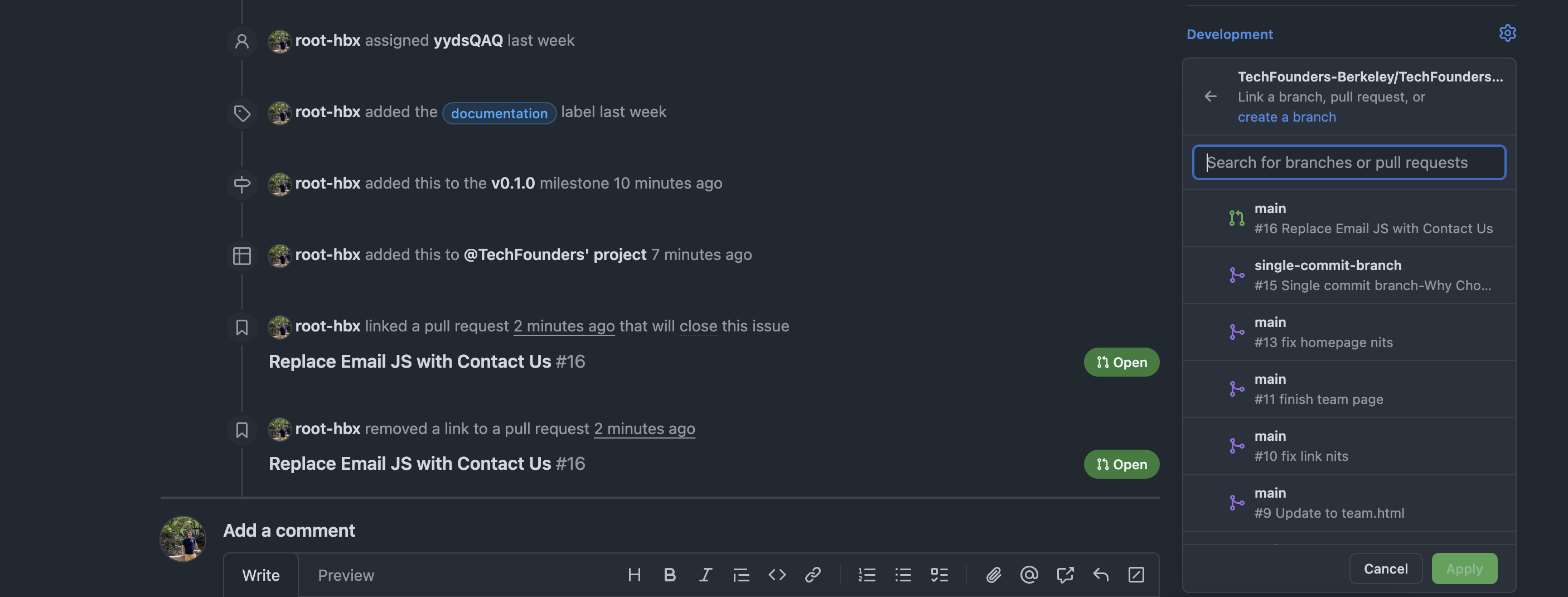Add a numbered list
Image resolution: width=1568 pixels, height=597 pixels.
867,575
